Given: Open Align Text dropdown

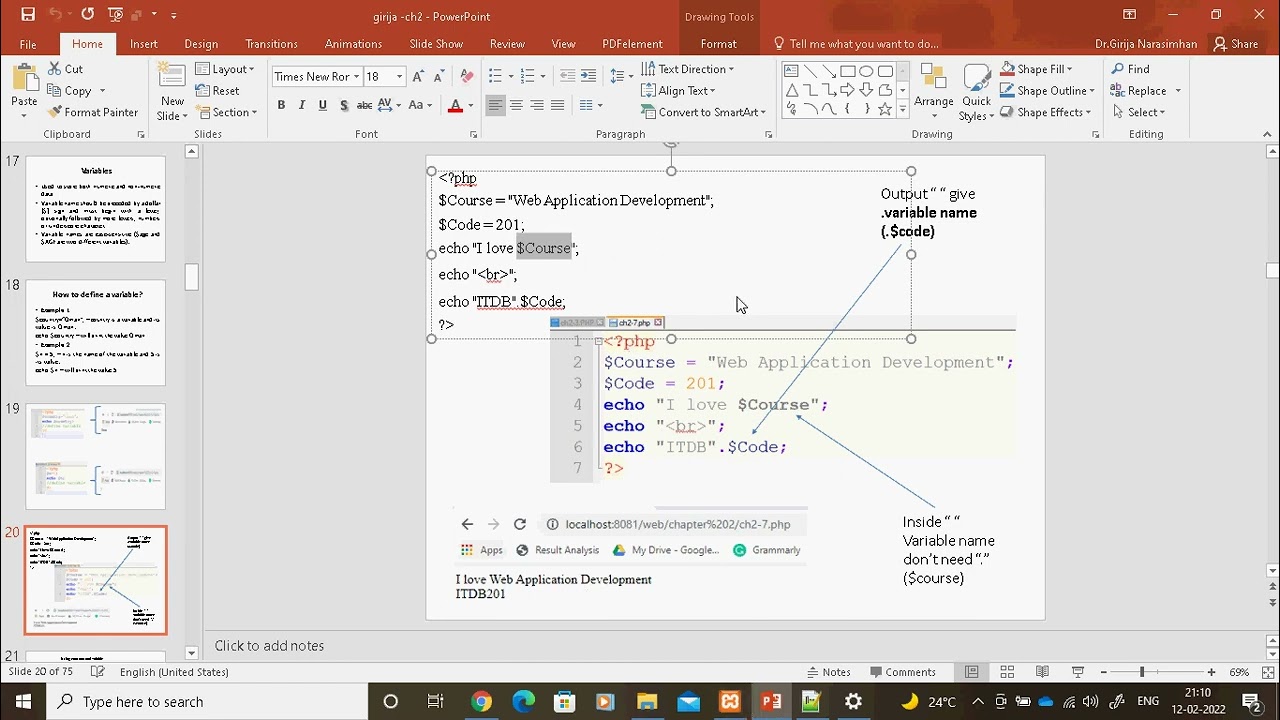Looking at the screenshot, I should coord(677,90).
